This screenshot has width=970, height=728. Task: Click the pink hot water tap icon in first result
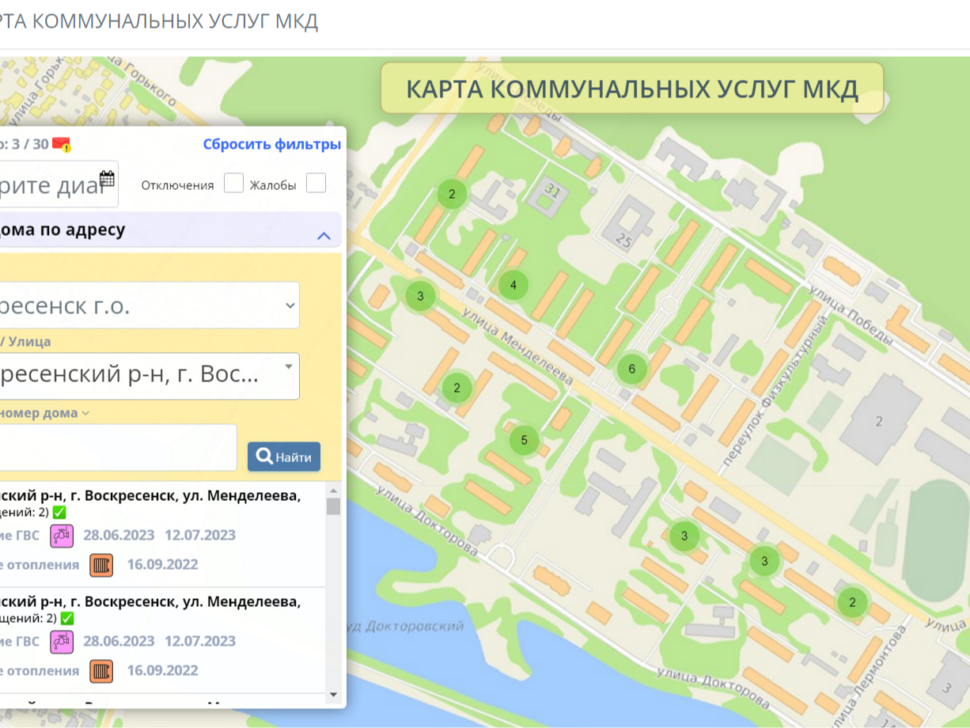click(62, 535)
